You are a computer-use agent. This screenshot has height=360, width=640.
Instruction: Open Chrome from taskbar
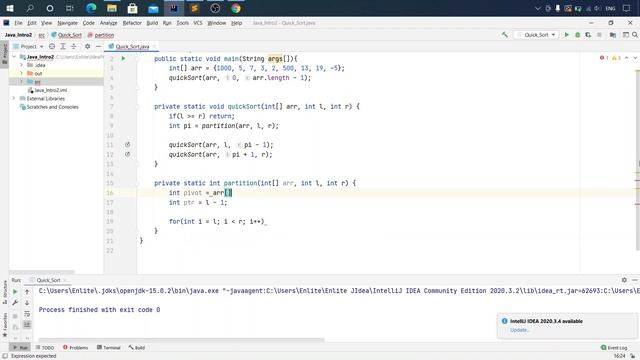(236, 8)
